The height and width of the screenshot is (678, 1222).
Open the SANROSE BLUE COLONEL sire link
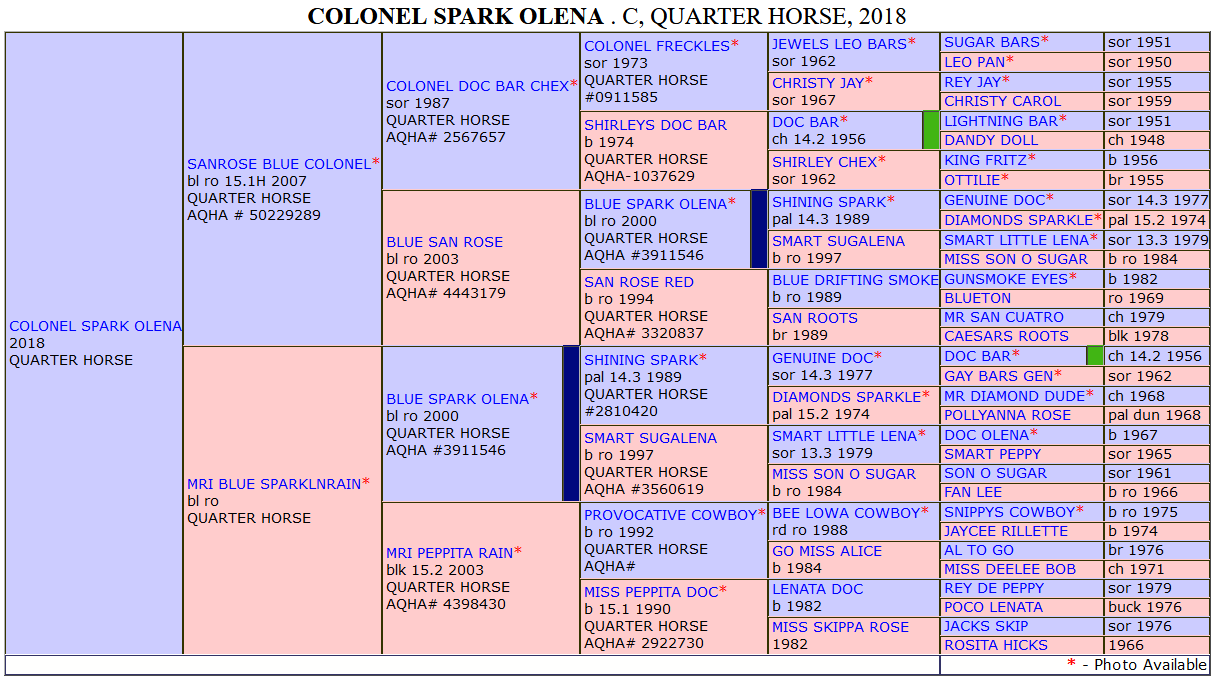(278, 164)
